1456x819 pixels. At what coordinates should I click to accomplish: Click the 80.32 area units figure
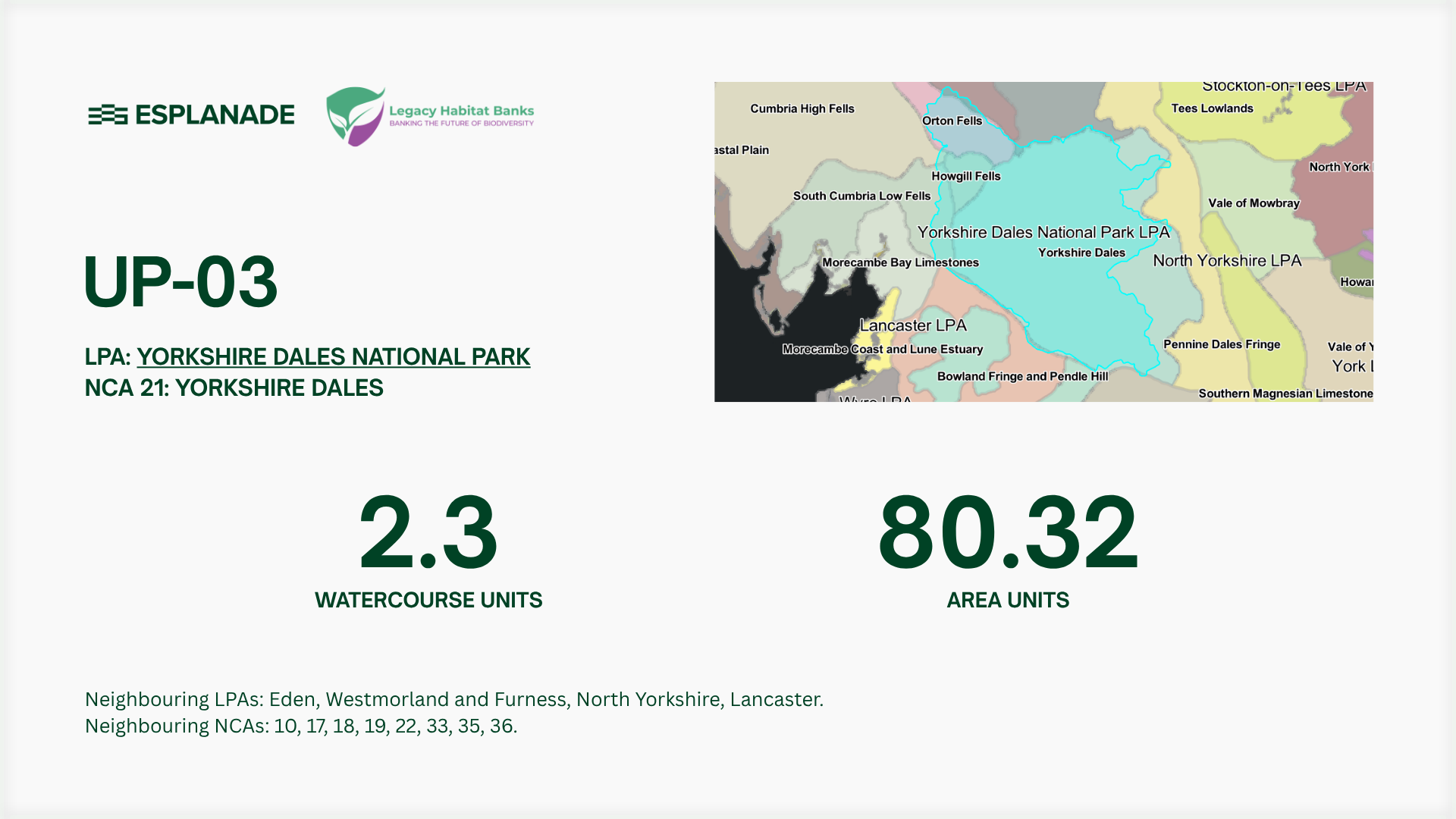pos(1008,533)
